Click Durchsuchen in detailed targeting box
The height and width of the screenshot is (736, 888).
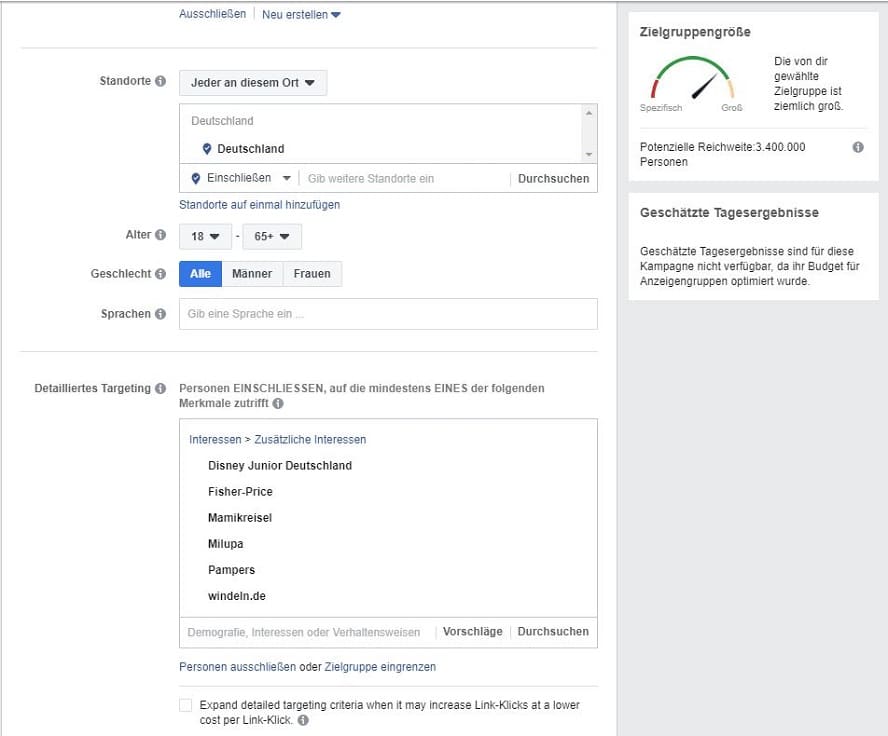pyautogui.click(x=553, y=632)
